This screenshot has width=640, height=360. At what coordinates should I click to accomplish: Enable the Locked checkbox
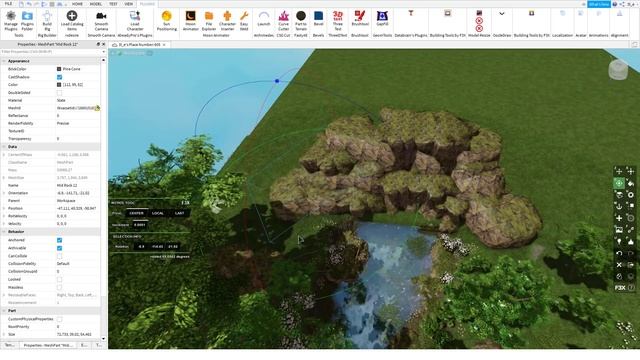[x=60, y=280]
